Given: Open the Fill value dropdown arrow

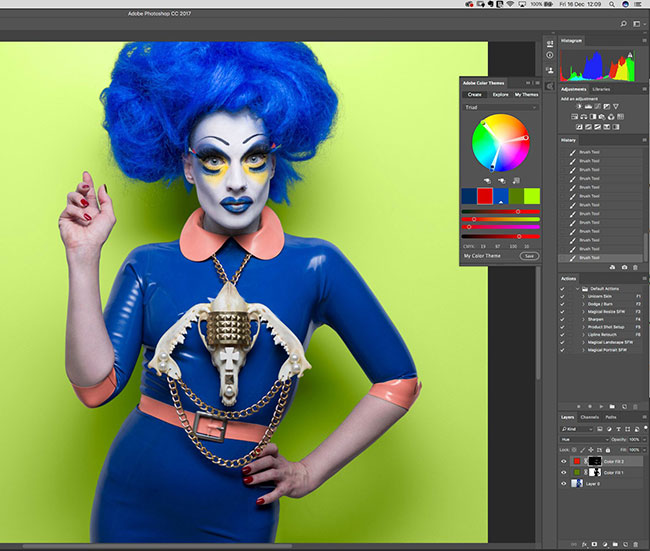Looking at the screenshot, I should click(x=645, y=450).
